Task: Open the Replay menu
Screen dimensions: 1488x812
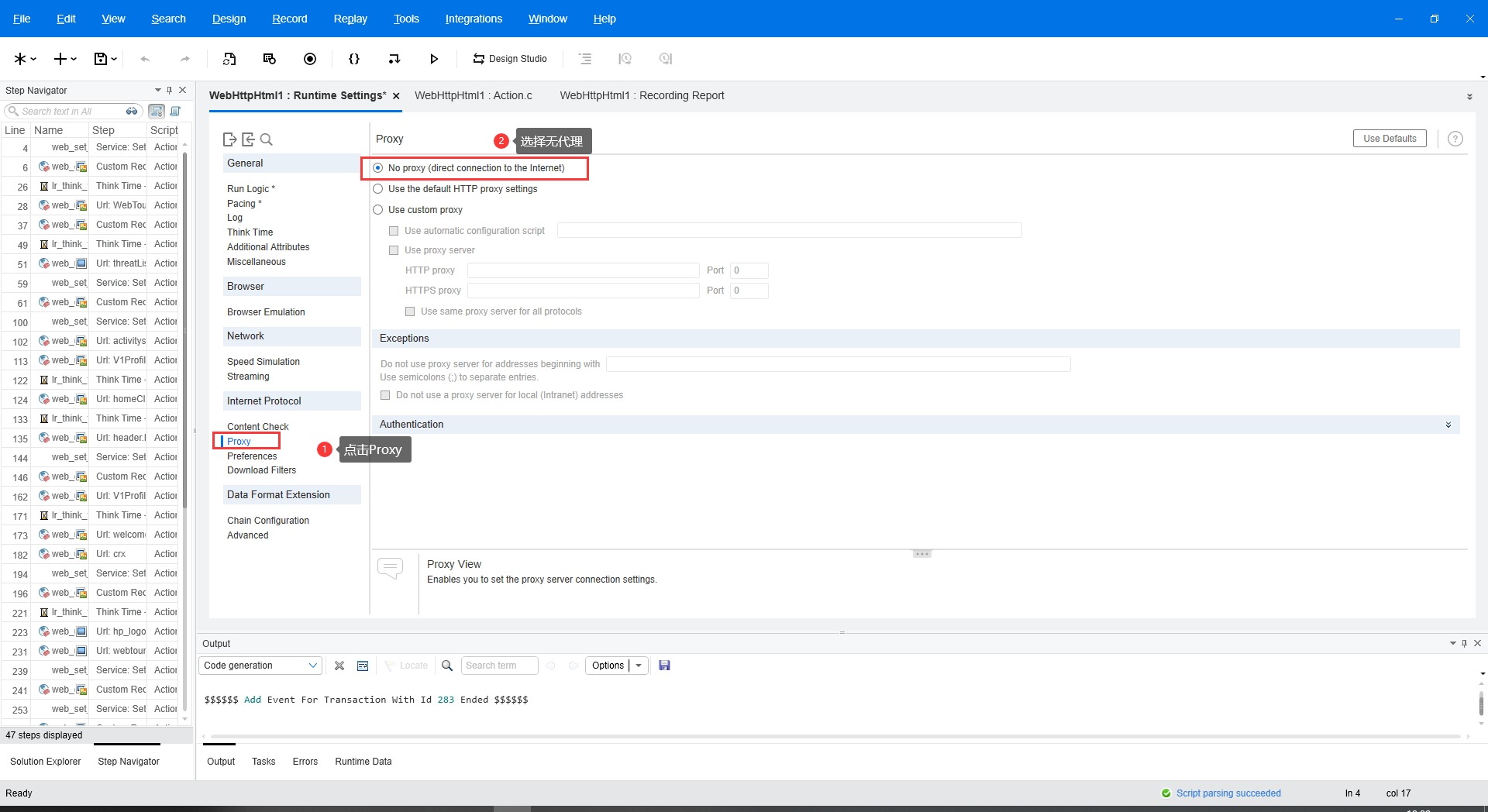Action: tap(350, 19)
